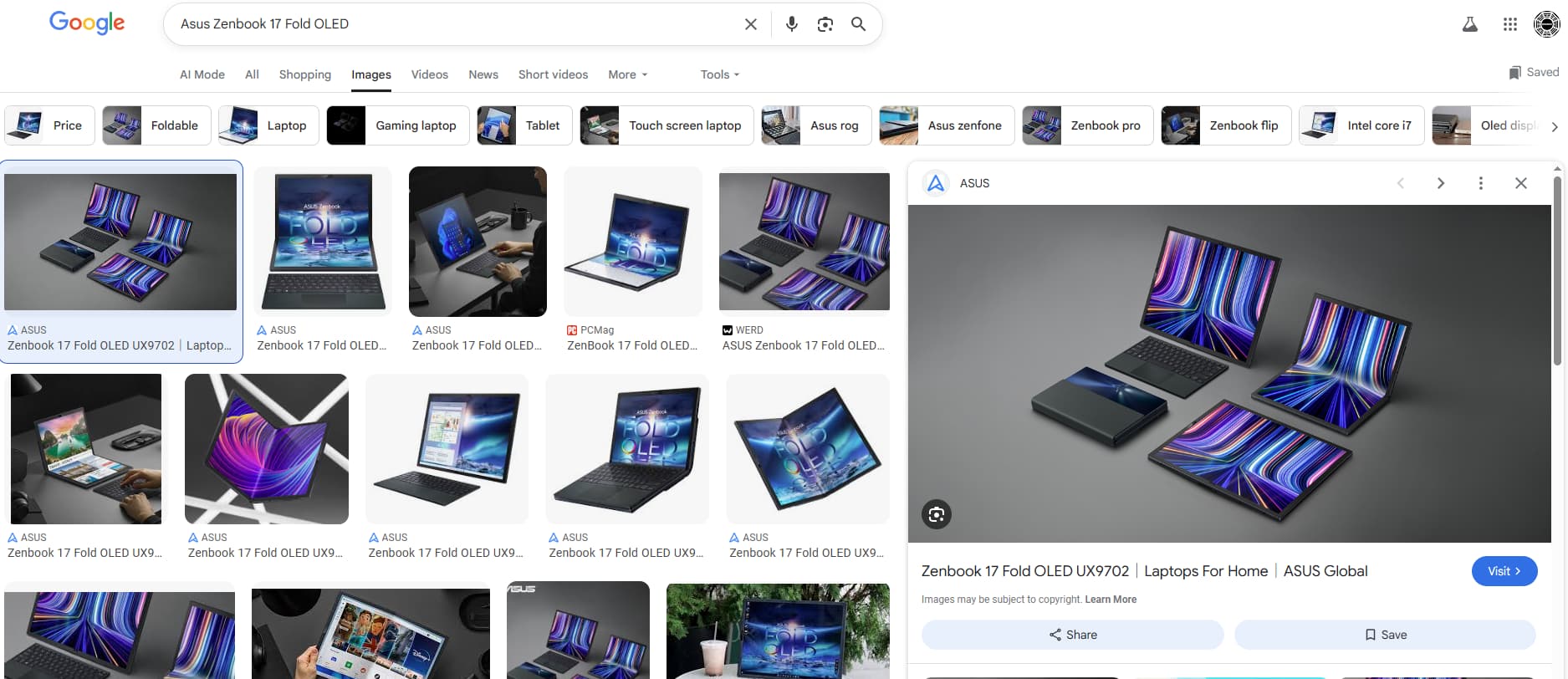Click the magnifier search icon
1568x679 pixels.
coord(858,24)
